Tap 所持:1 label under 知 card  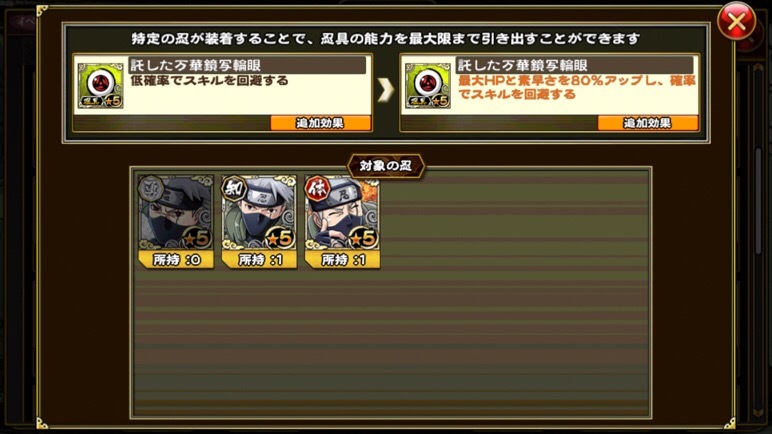coord(259,260)
